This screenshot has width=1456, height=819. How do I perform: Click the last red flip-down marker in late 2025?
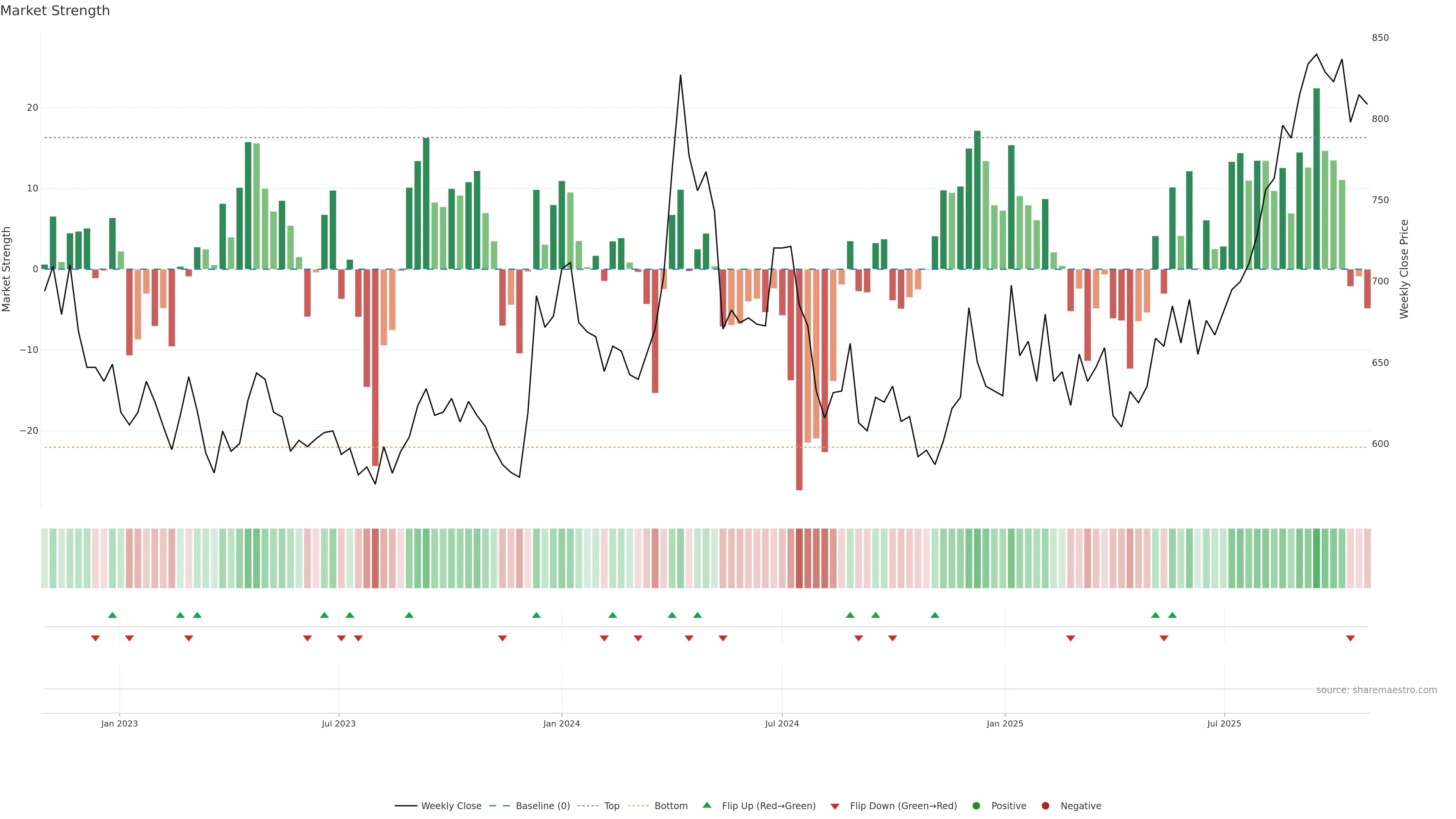click(x=1350, y=638)
